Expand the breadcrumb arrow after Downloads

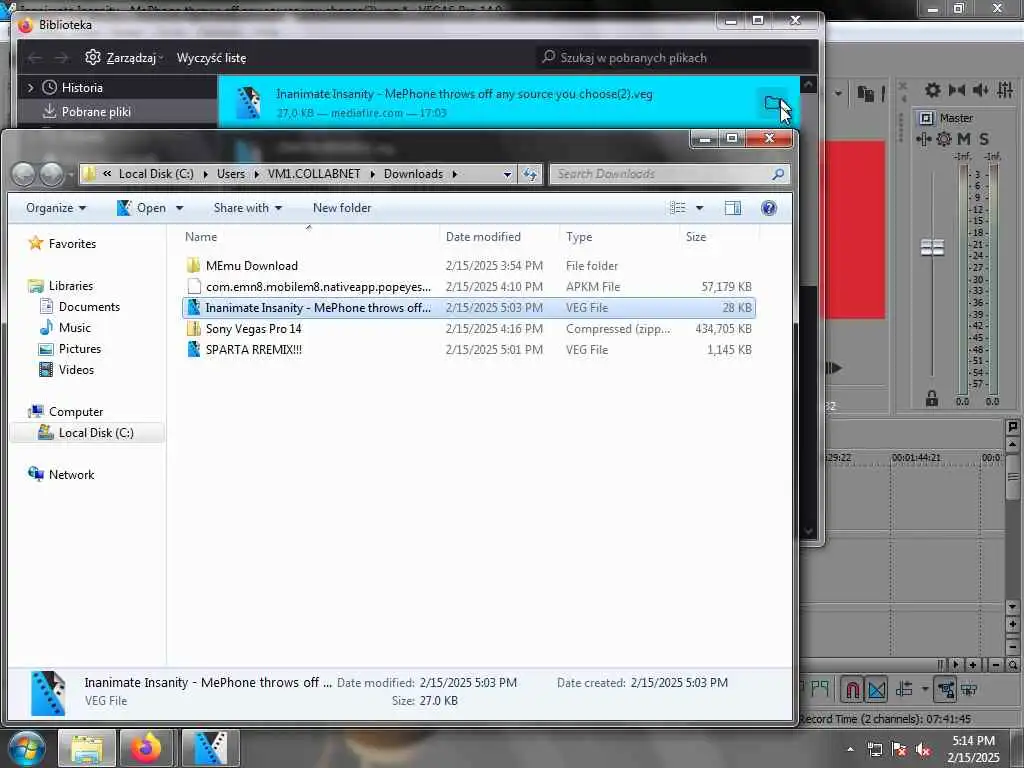coord(455,174)
